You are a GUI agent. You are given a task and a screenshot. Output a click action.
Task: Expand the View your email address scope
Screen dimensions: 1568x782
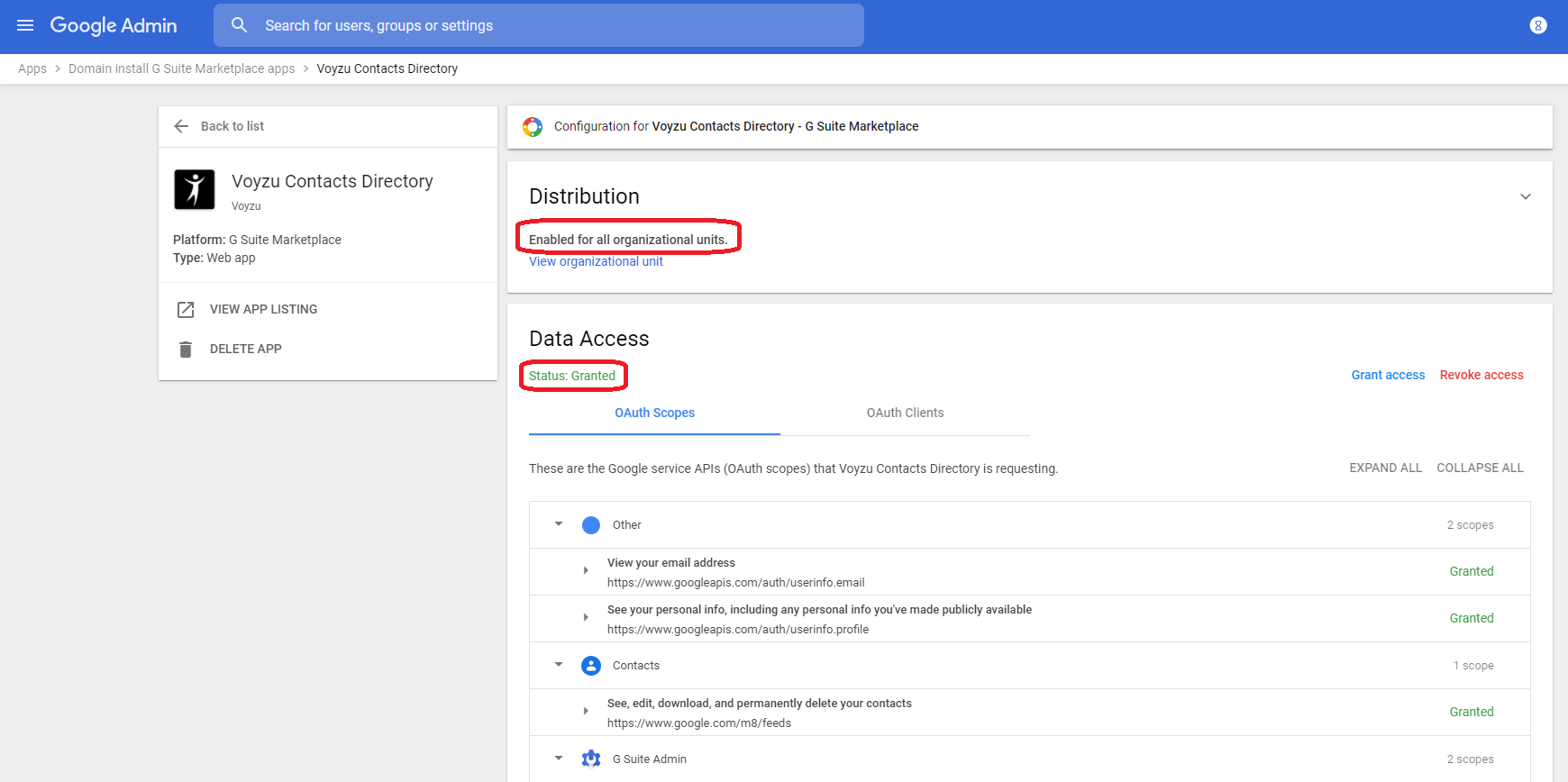[x=586, y=570]
